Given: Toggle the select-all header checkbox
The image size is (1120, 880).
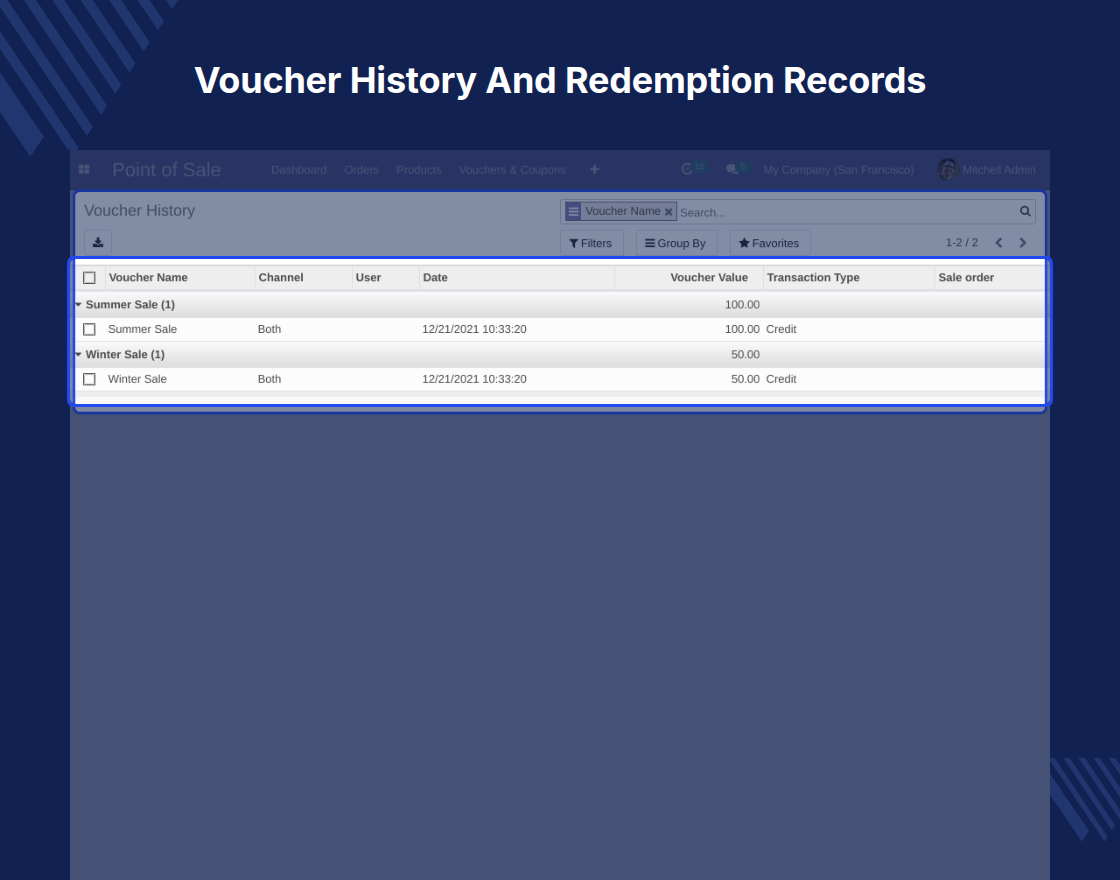Looking at the screenshot, I should [89, 278].
